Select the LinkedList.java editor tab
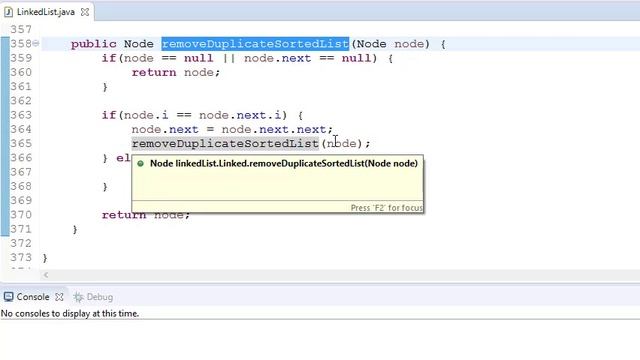 coord(46,12)
